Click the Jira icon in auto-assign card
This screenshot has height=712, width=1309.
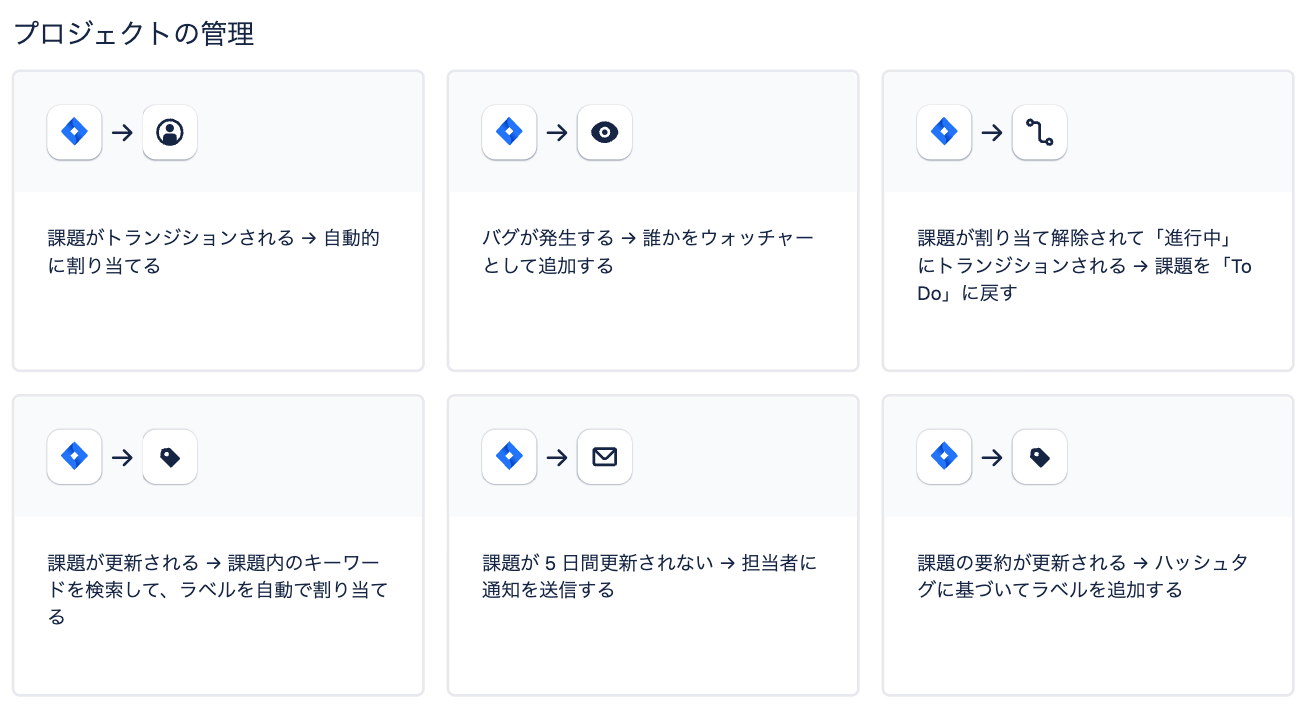coord(75,132)
